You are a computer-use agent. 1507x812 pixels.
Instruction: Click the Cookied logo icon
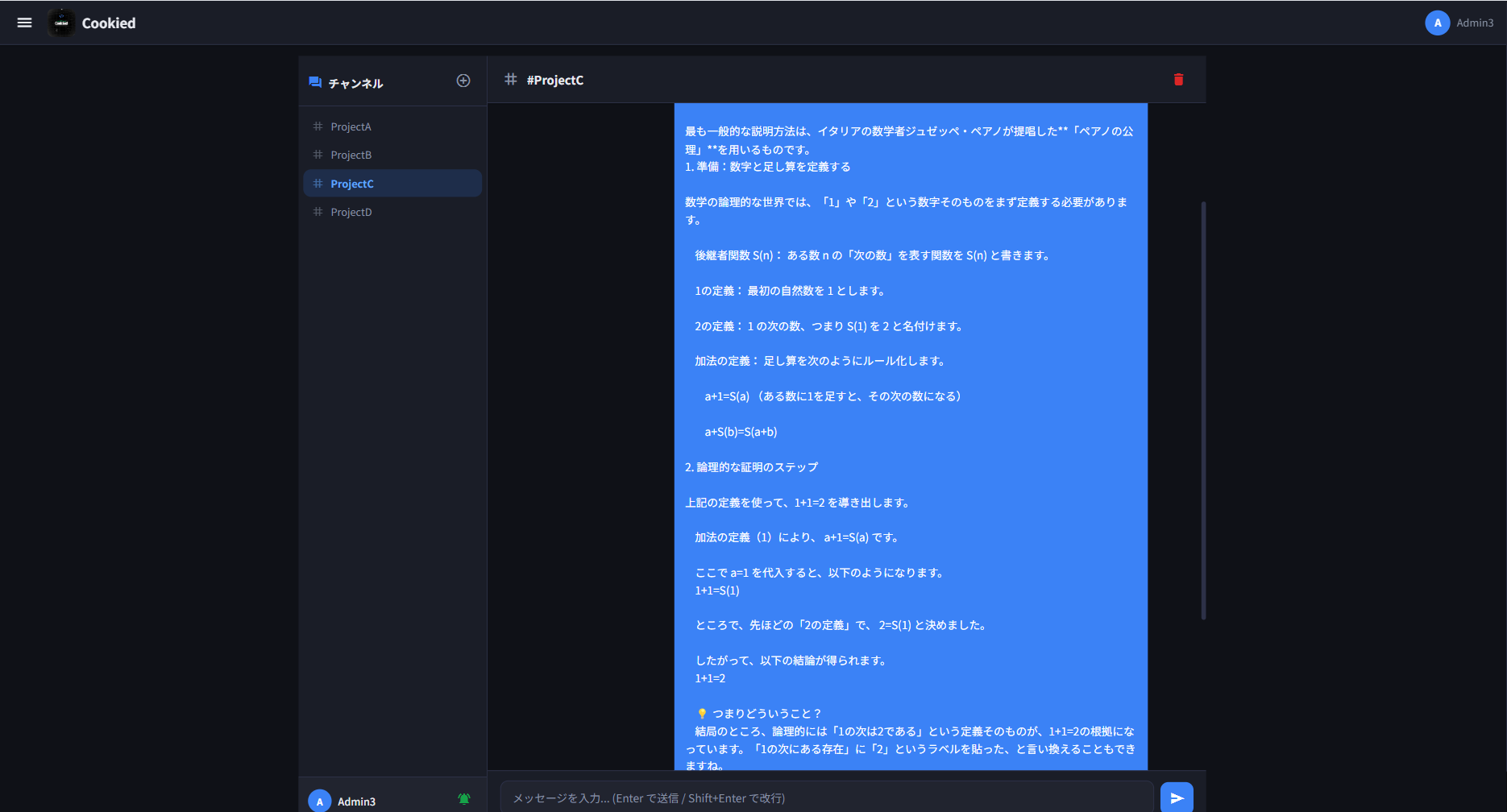[61, 23]
